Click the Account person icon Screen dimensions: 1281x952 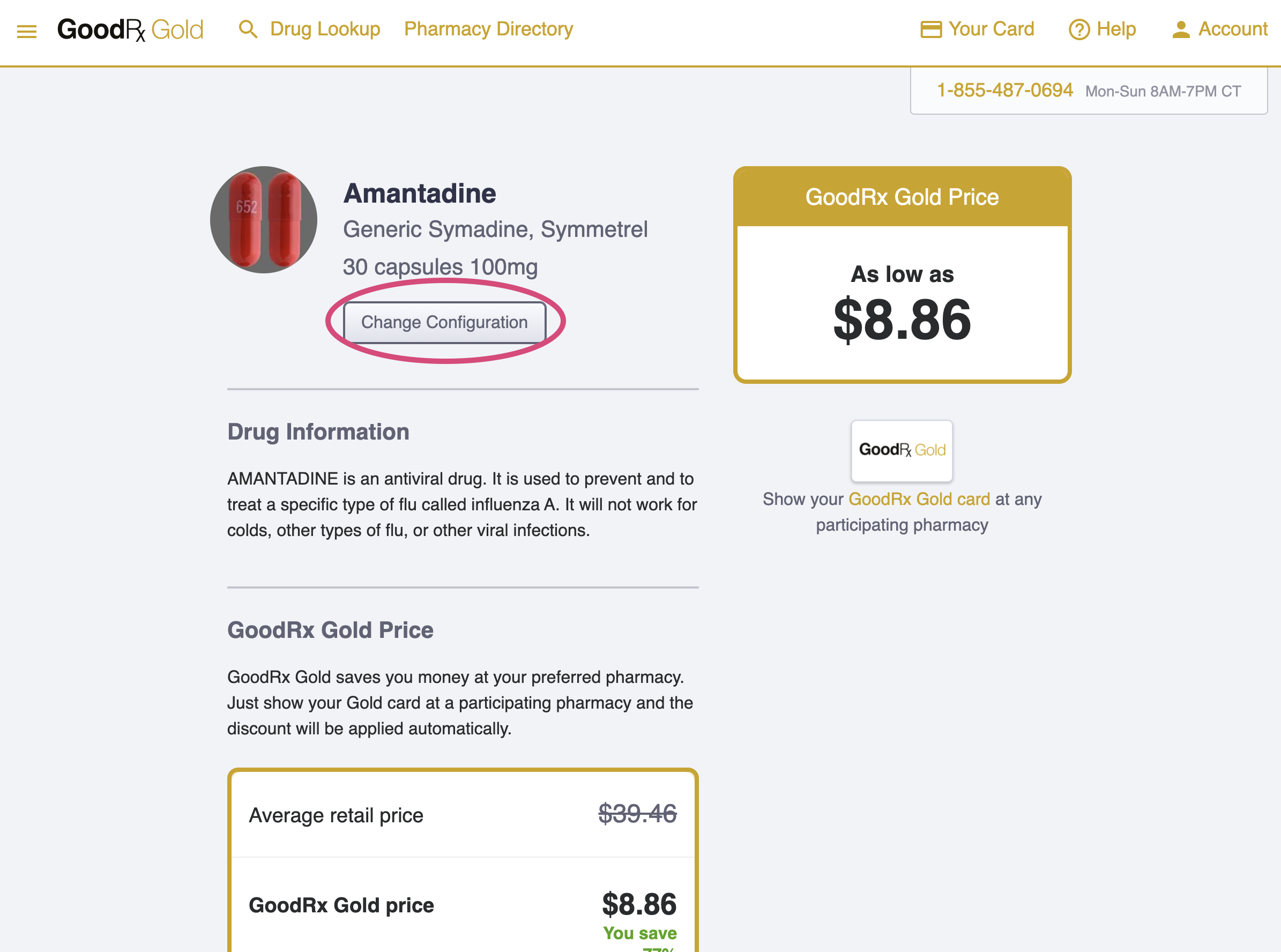point(1181,29)
